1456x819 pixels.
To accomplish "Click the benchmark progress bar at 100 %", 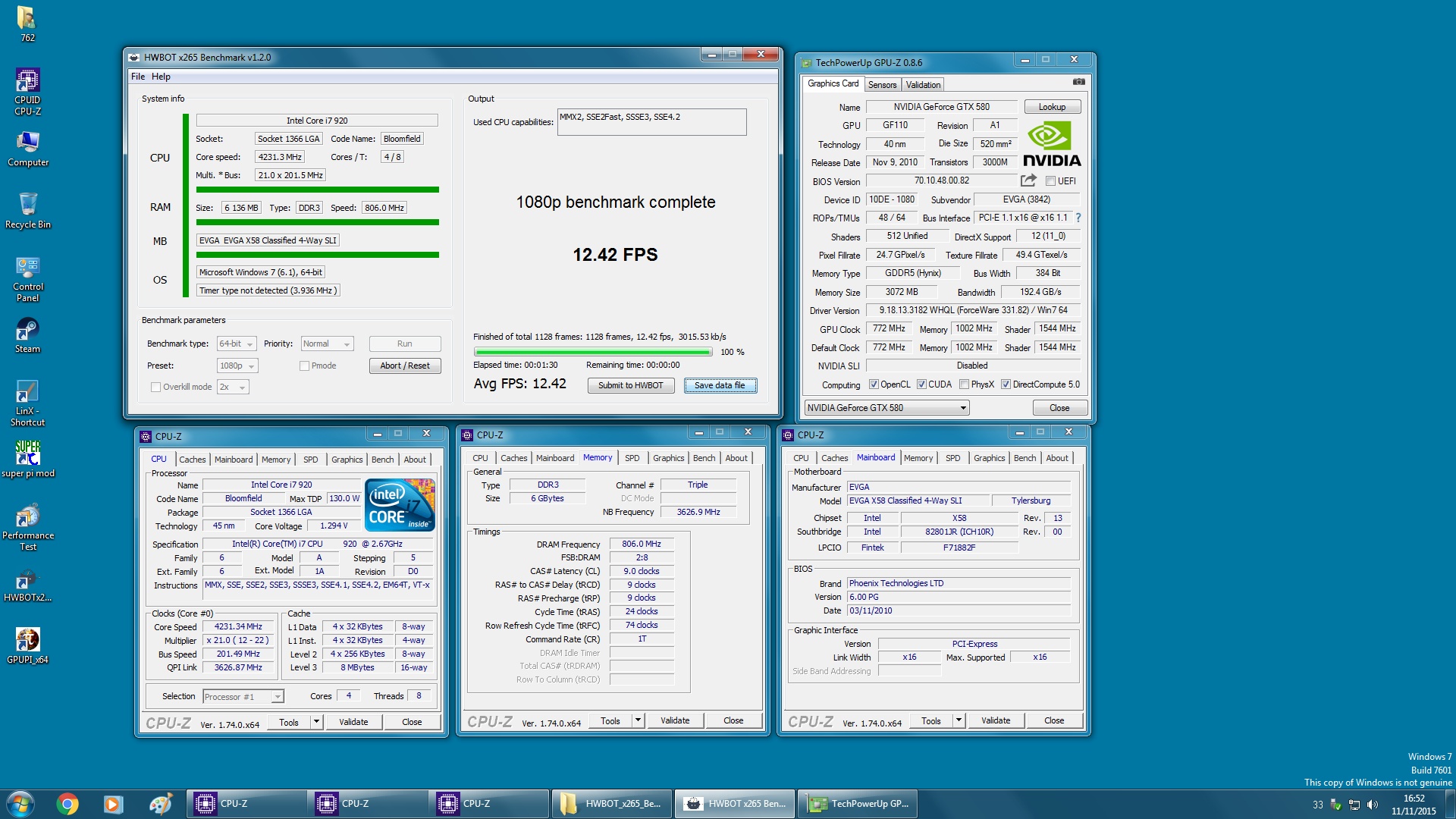I will coord(593,352).
